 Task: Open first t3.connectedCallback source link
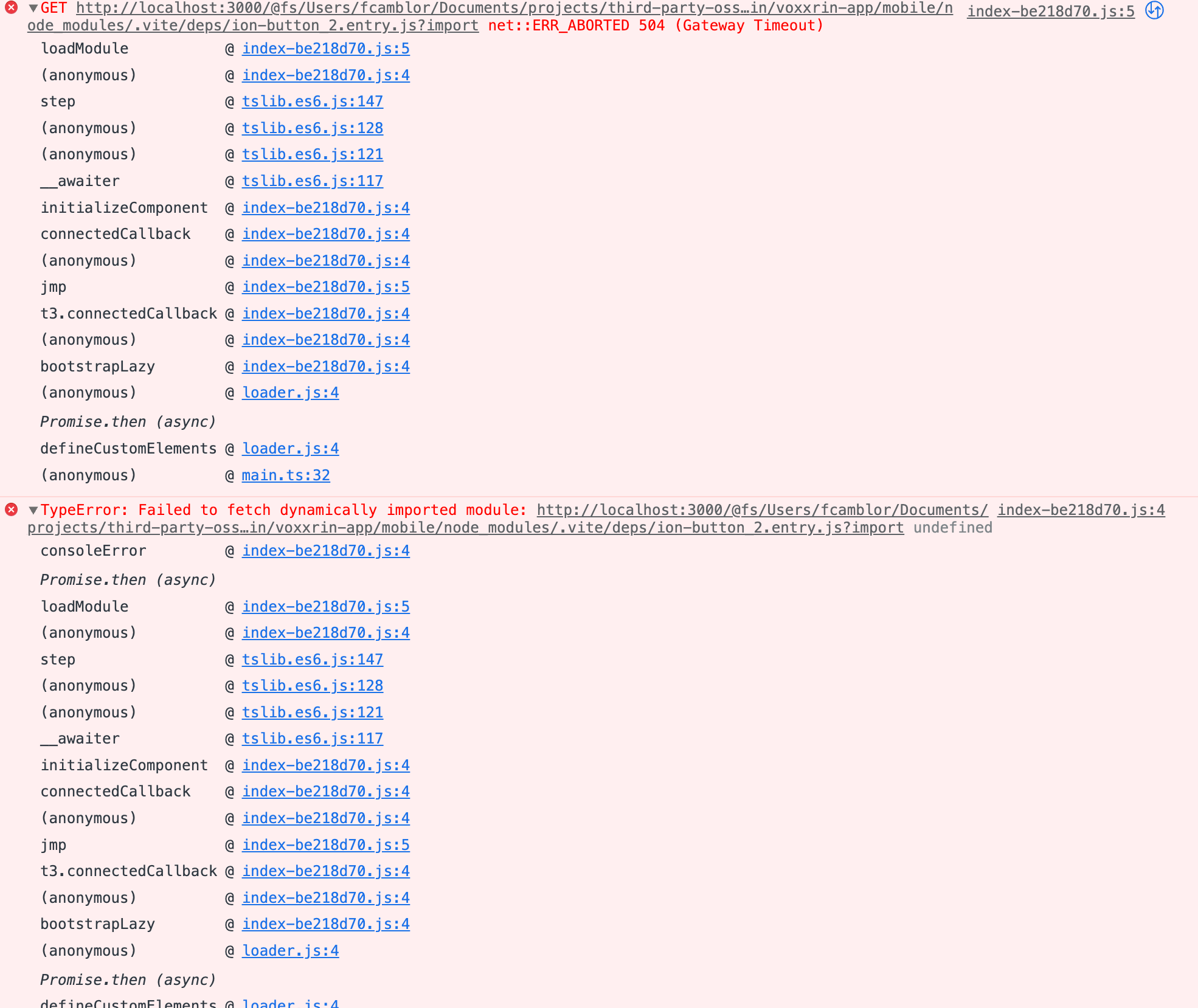point(325,314)
